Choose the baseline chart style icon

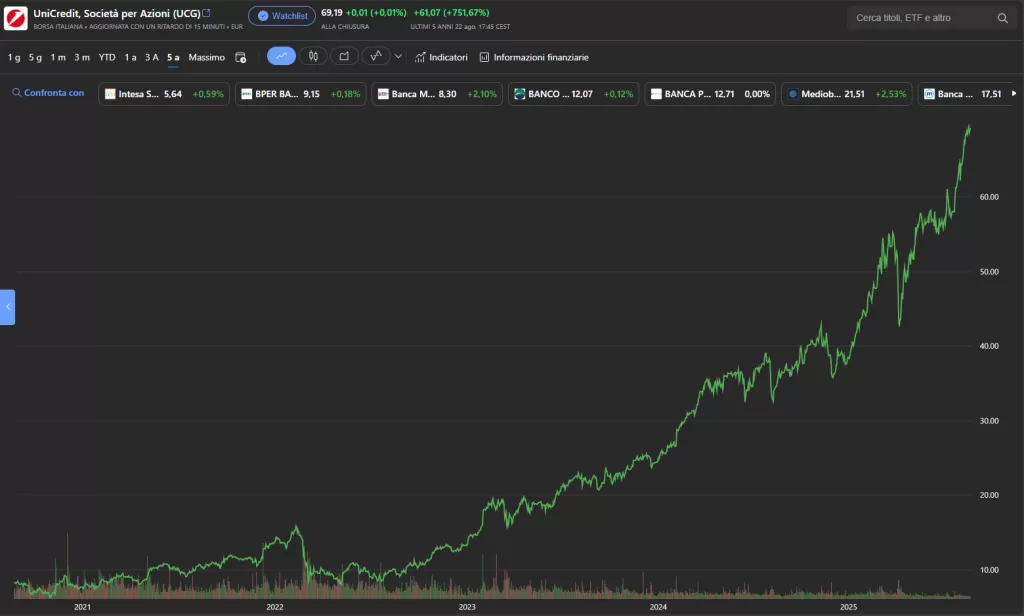click(376, 57)
